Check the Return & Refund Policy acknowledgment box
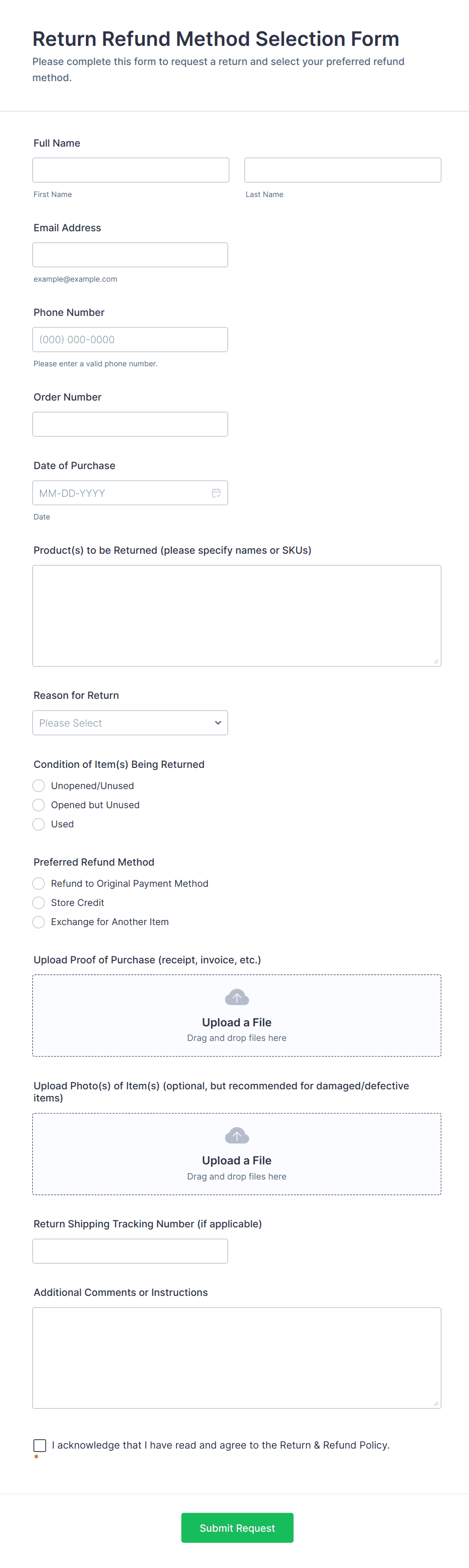This screenshot has height=1568, width=469. (40, 1445)
